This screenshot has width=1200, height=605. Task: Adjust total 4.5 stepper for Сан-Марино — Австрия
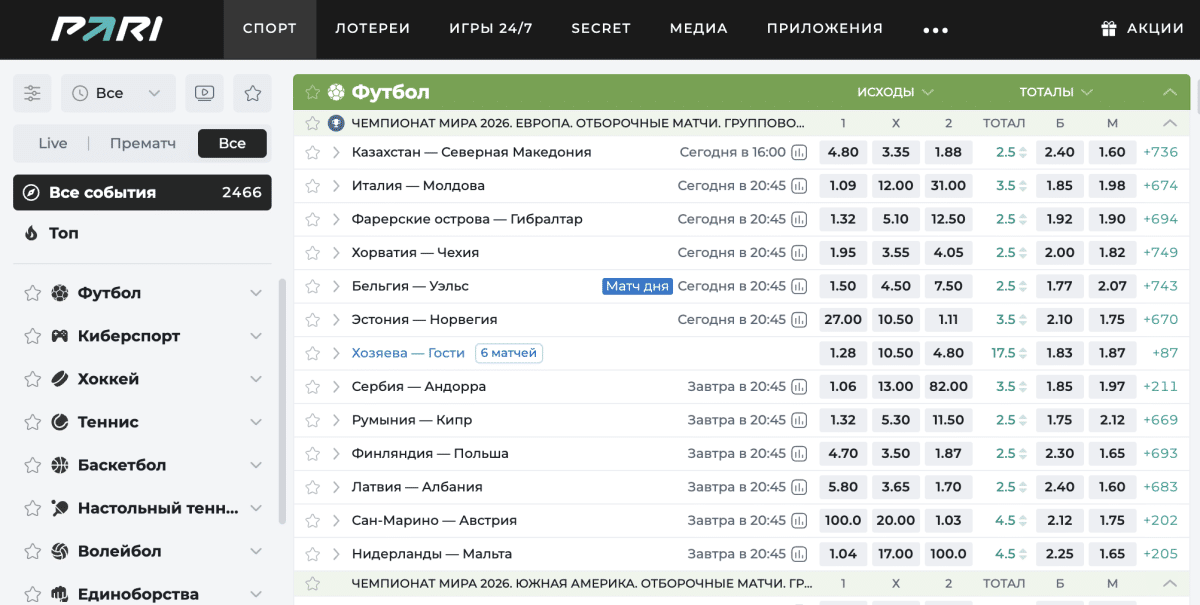(1023, 521)
